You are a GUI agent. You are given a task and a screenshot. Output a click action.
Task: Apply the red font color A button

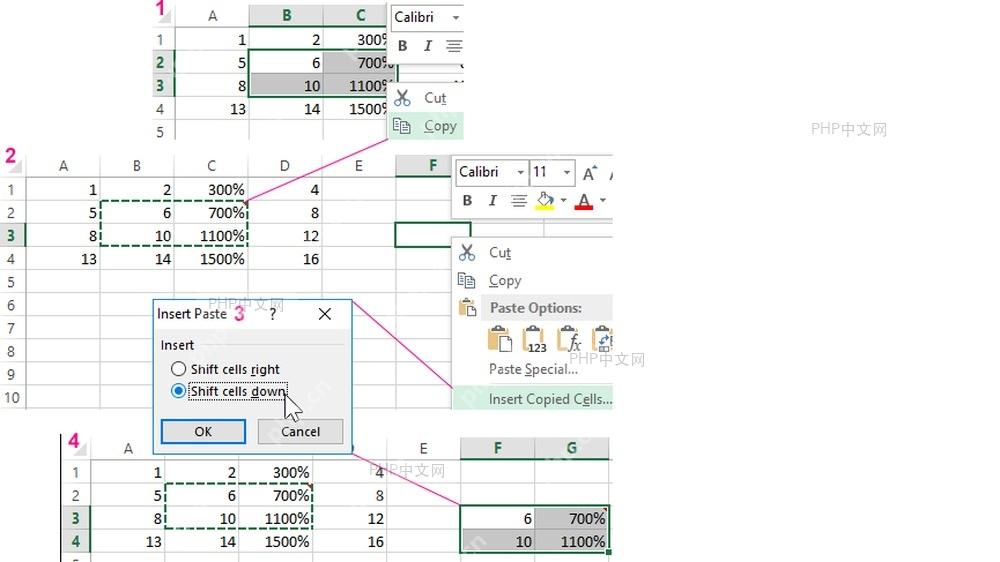(584, 201)
